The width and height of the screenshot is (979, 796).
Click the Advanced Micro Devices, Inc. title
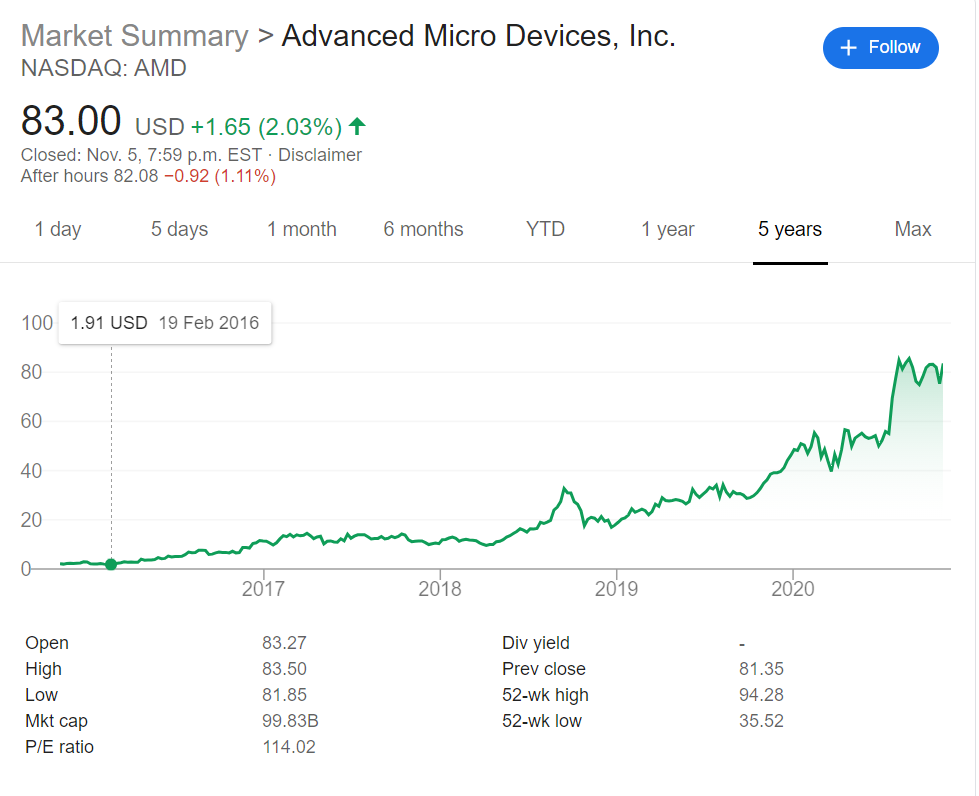point(479,36)
